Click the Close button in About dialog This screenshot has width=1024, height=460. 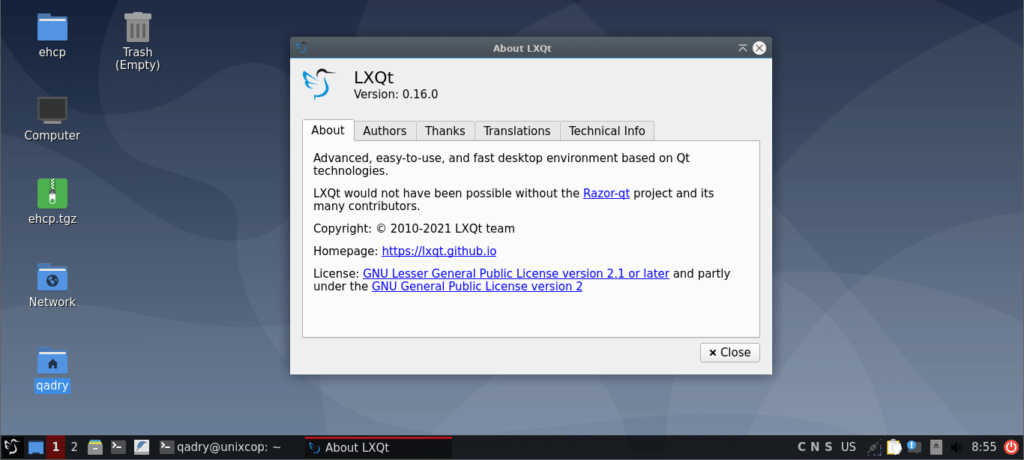pos(729,352)
